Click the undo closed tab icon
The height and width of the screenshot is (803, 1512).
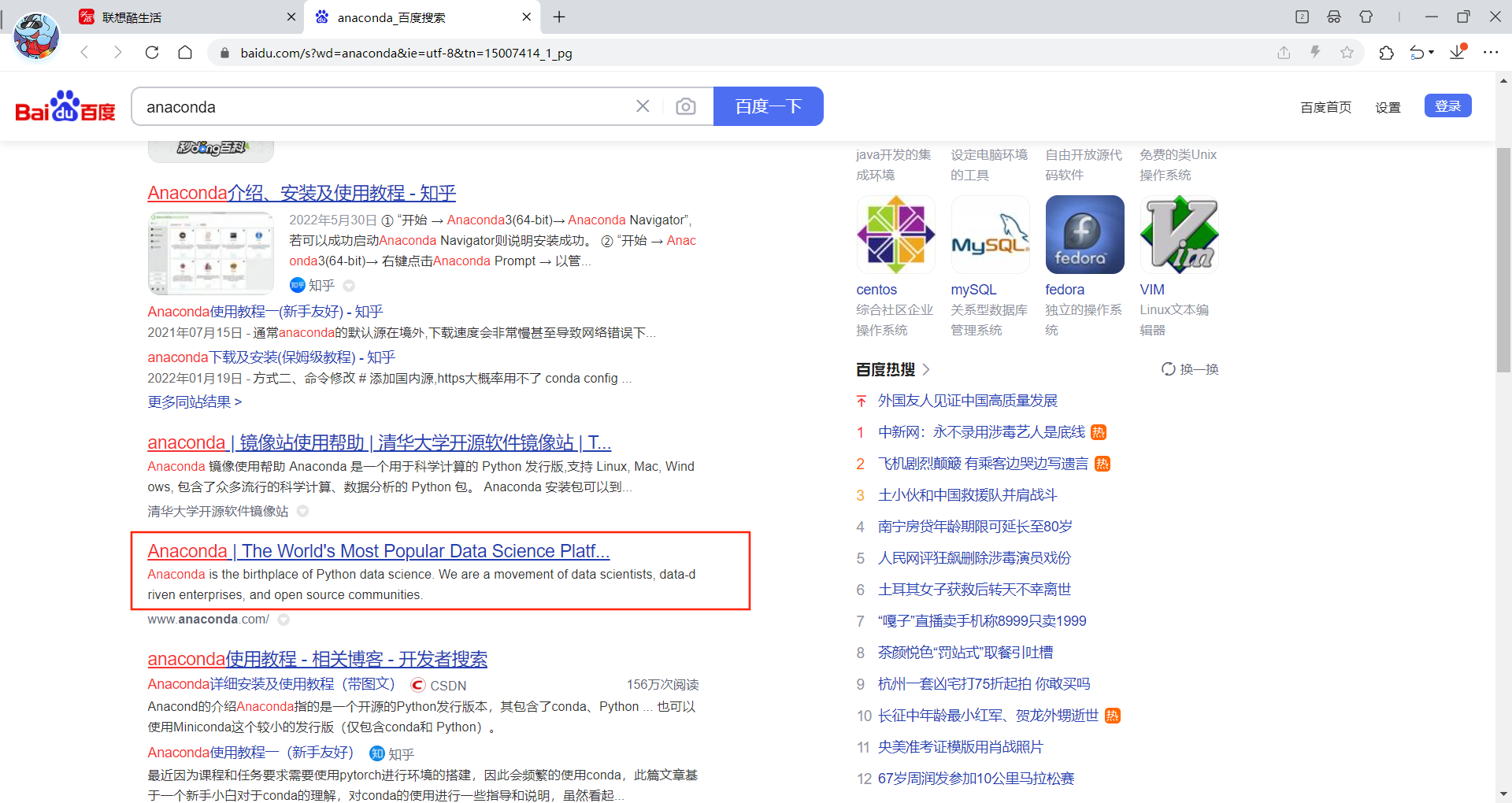1417,53
